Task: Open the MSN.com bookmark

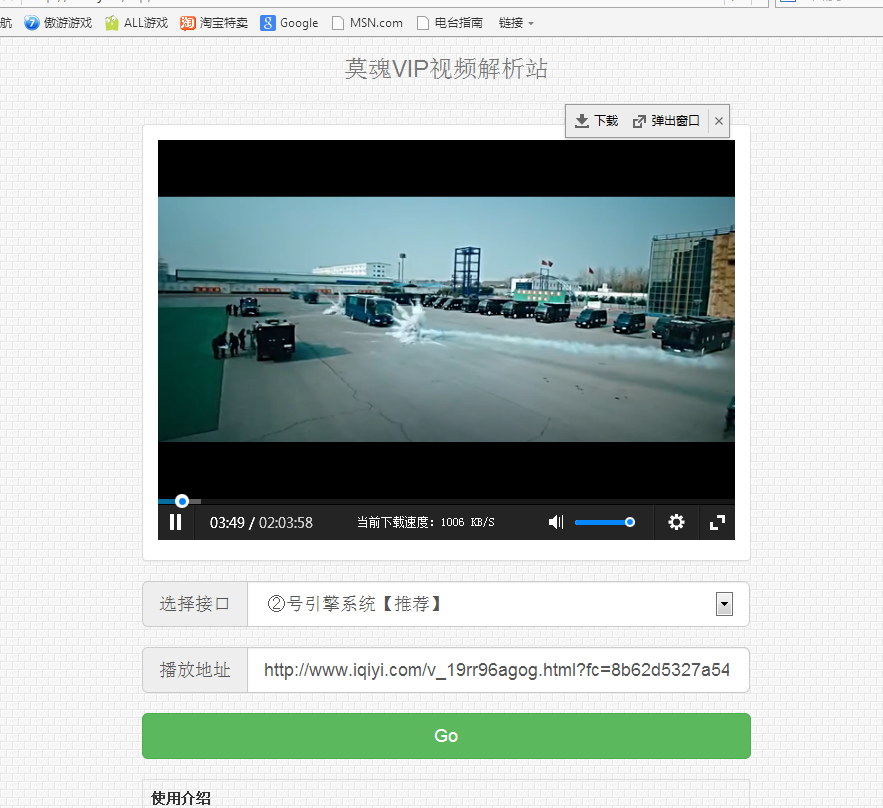Action: (x=367, y=23)
